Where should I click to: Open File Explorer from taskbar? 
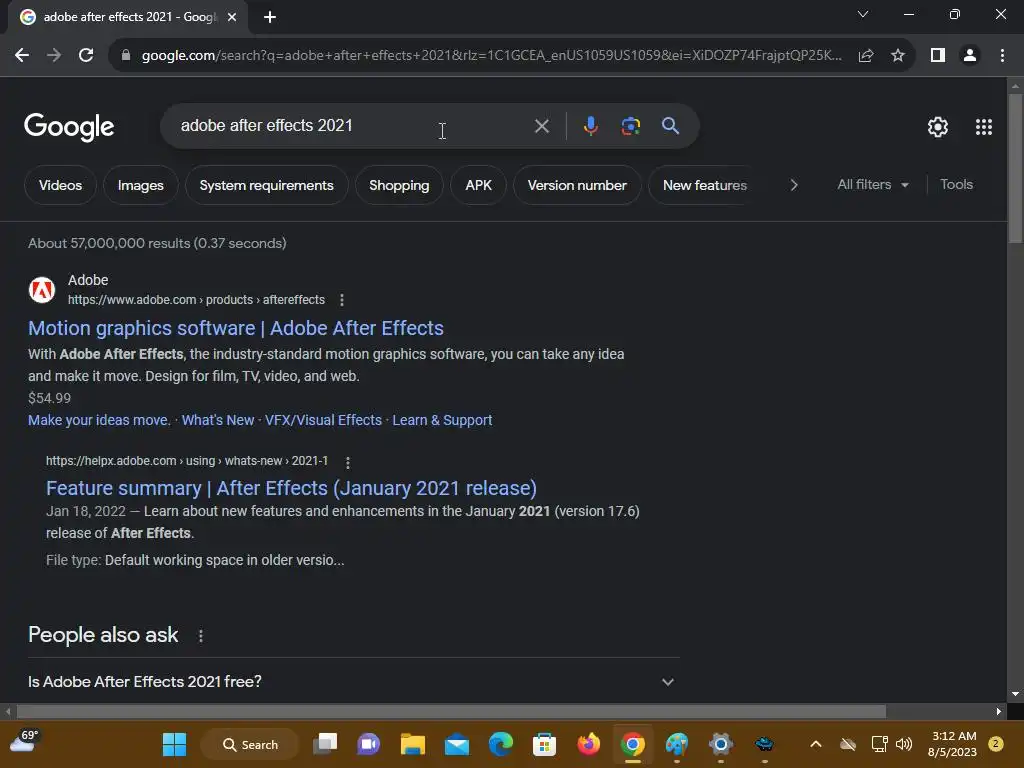[x=413, y=744]
